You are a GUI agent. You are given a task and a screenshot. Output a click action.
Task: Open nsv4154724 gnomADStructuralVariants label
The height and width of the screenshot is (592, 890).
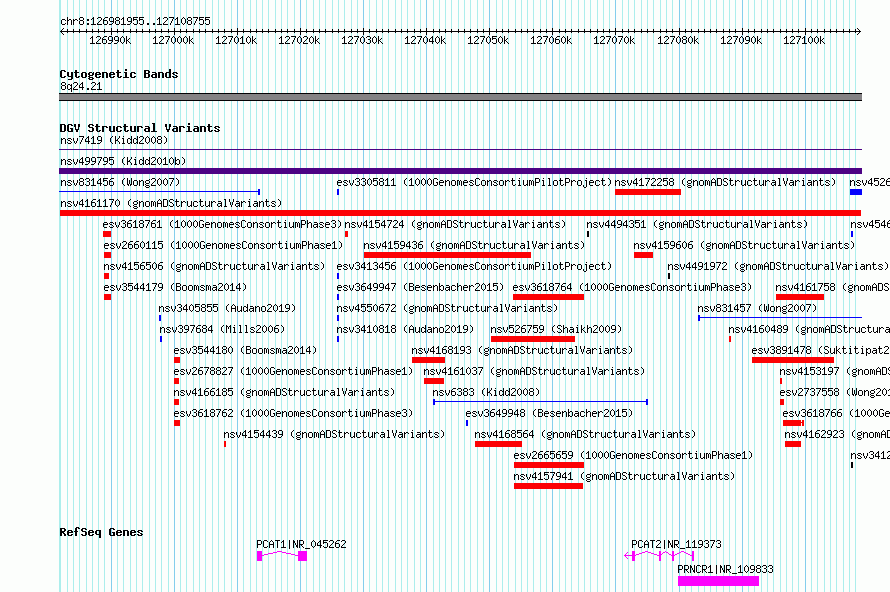tap(455, 224)
